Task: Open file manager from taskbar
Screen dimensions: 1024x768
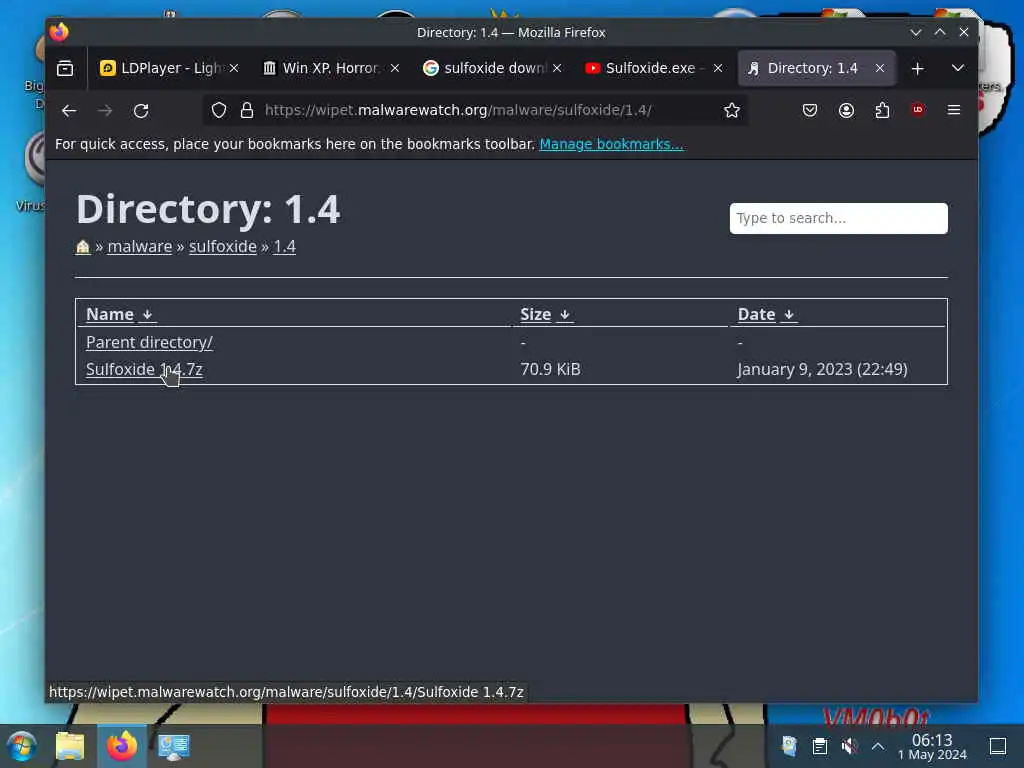Action: pyautogui.click(x=70, y=746)
